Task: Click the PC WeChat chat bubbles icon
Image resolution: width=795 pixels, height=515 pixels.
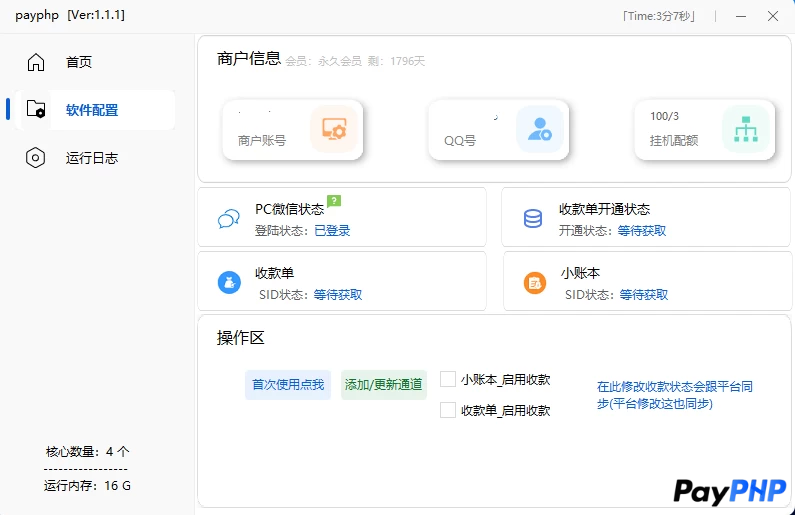Action: (x=229, y=219)
